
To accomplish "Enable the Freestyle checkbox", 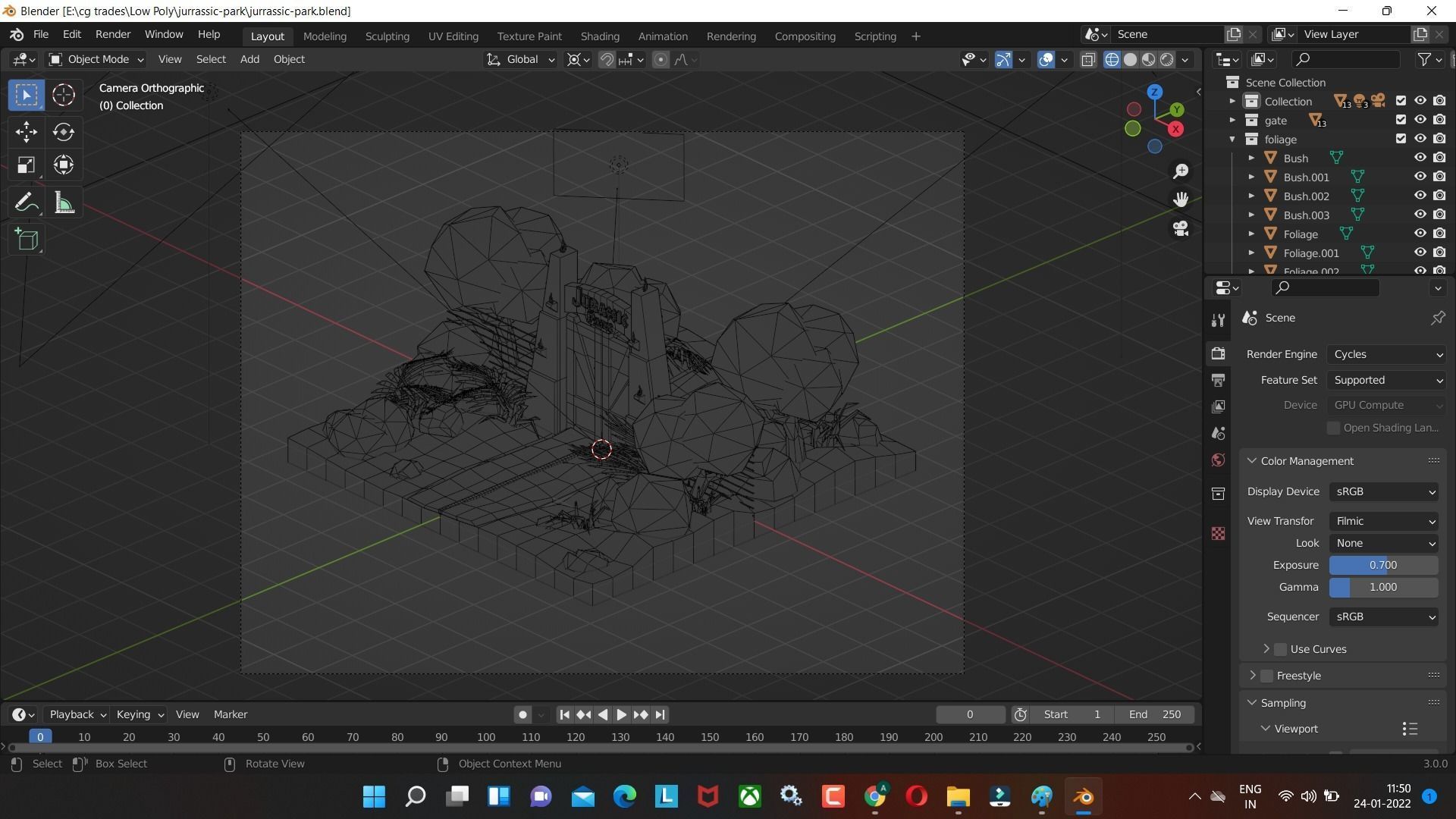I will (x=1266, y=676).
